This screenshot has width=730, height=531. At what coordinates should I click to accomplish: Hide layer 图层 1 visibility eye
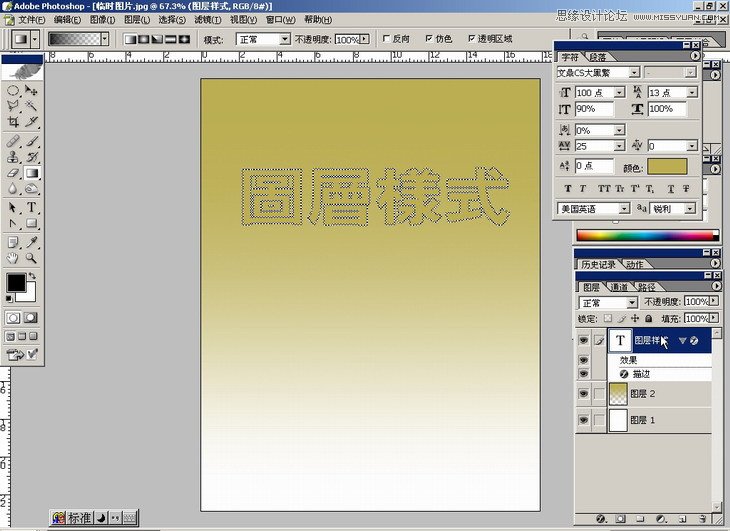click(x=583, y=420)
